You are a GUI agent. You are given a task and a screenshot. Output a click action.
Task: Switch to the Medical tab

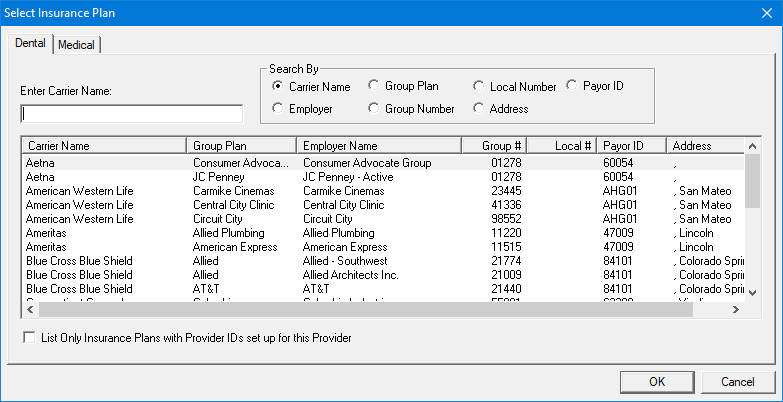click(77, 45)
